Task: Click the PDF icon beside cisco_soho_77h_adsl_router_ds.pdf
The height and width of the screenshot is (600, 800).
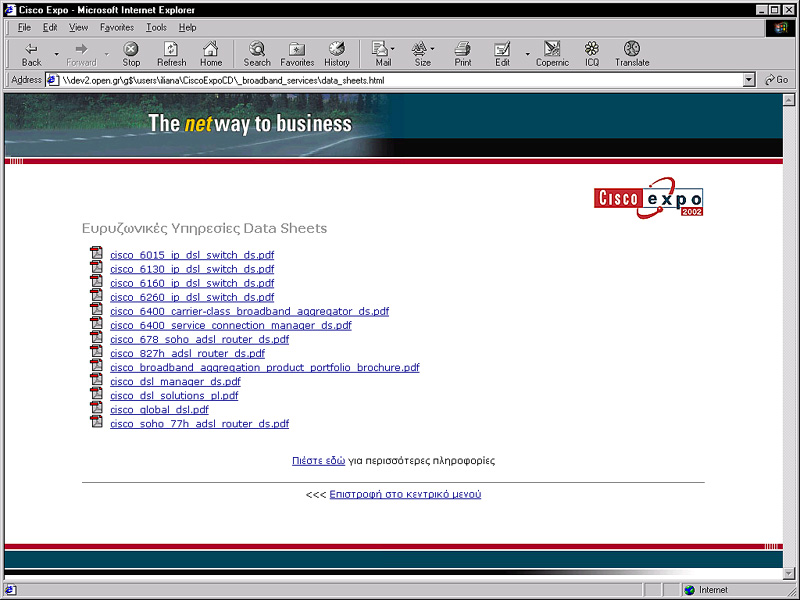Action: (96, 422)
